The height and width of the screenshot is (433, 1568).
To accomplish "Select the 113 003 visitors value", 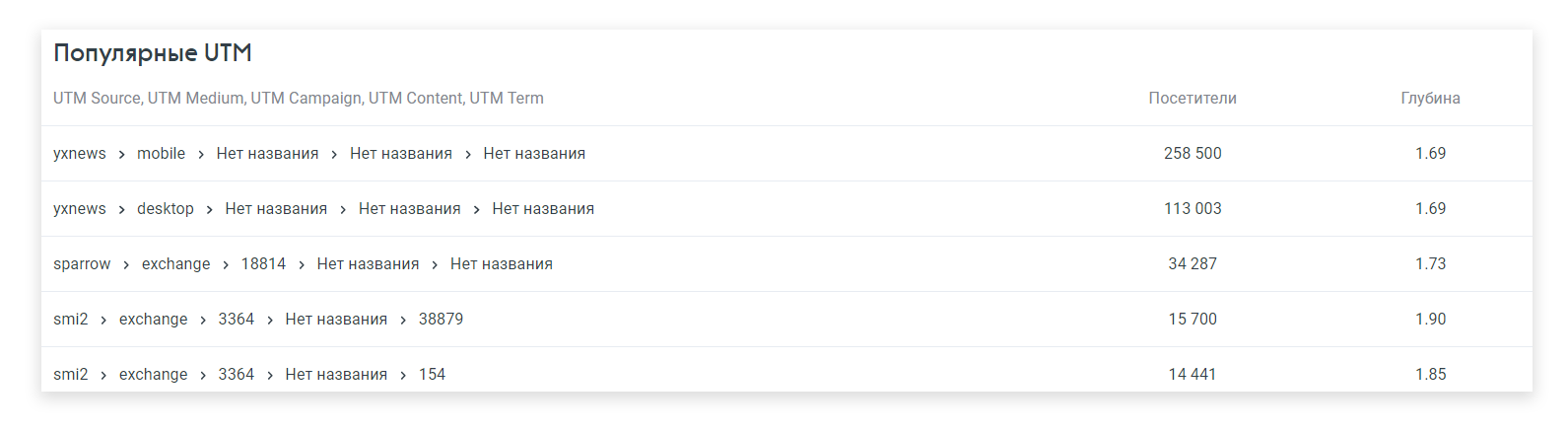I will tap(1192, 209).
